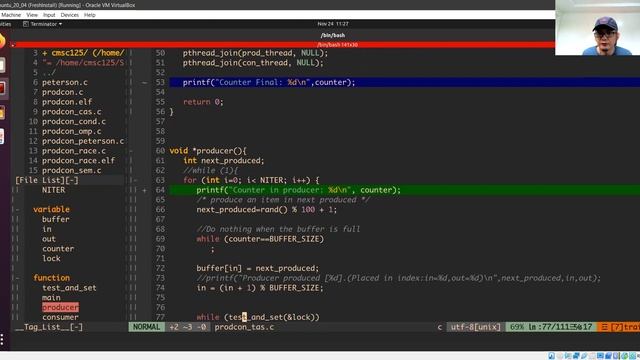640x360 pixels.
Task: Collapse the function tag group
Action: click(17, 278)
